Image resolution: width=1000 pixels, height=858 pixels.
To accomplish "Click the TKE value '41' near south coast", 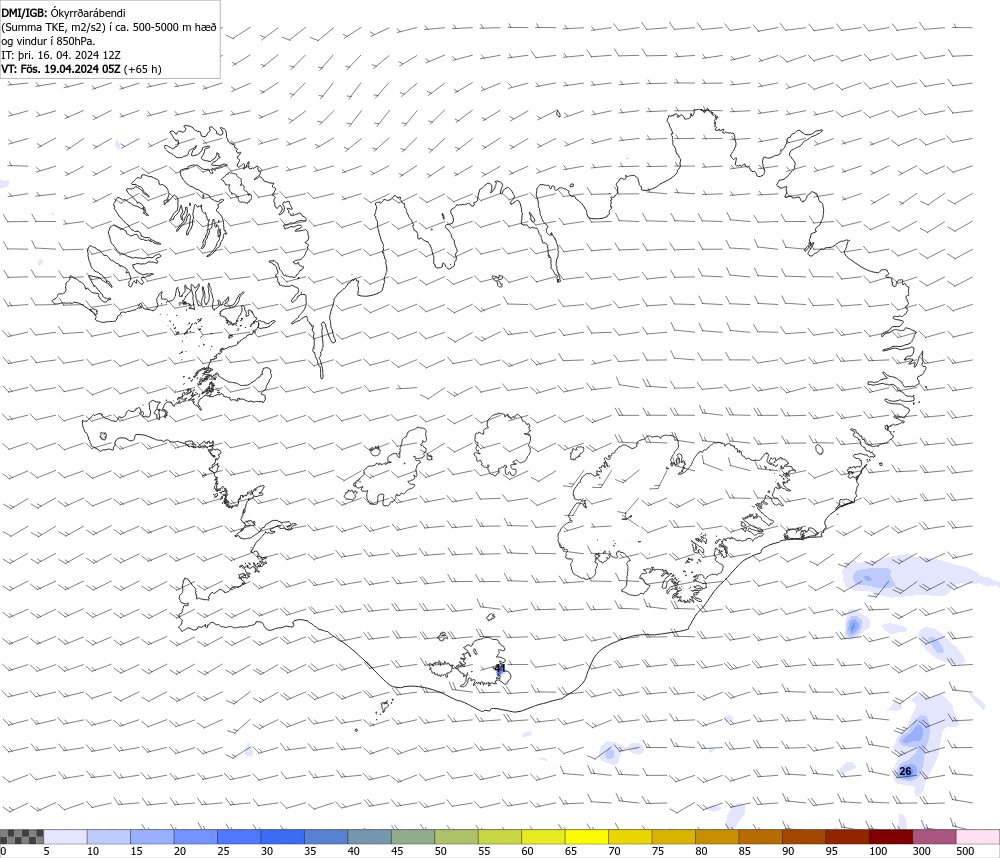I will (501, 669).
